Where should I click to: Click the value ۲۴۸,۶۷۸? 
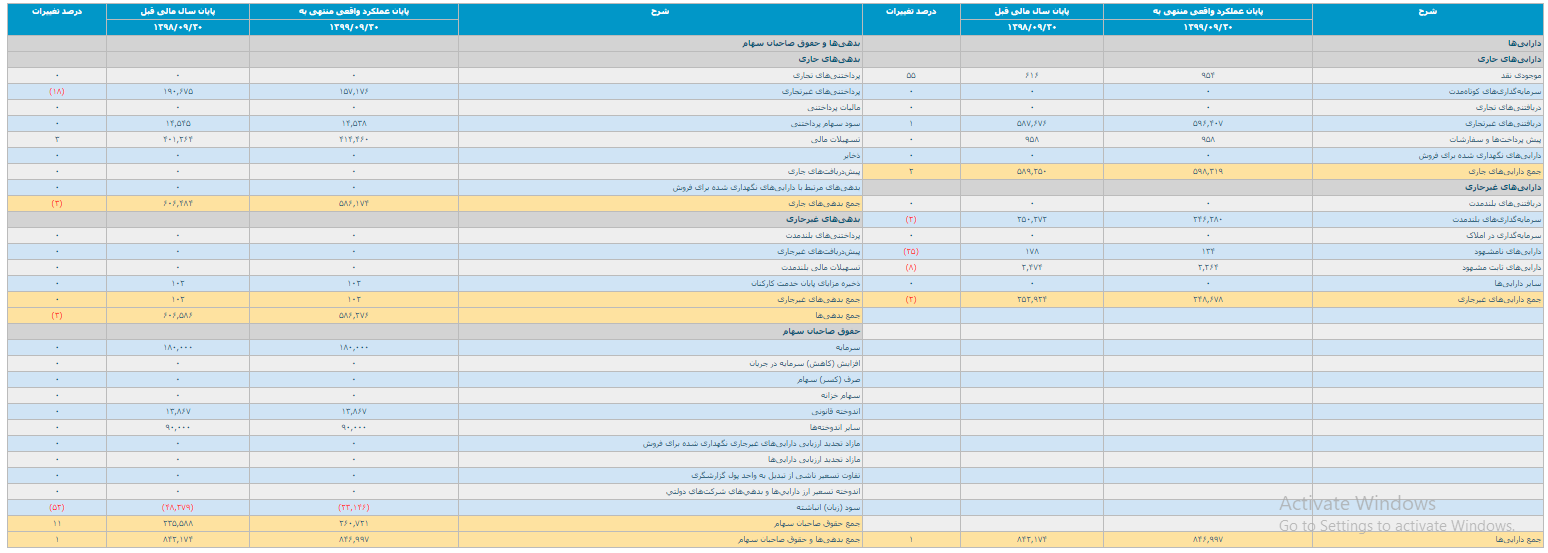coord(1207,299)
